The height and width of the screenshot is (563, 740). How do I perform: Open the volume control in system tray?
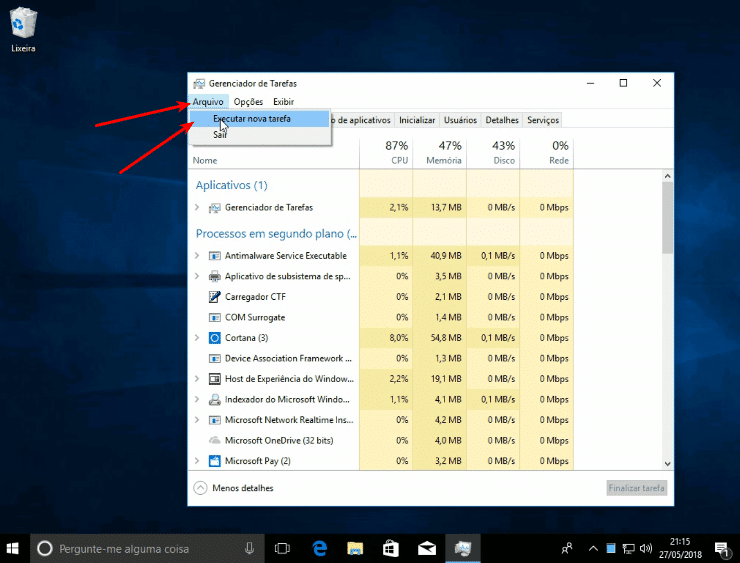(x=646, y=548)
